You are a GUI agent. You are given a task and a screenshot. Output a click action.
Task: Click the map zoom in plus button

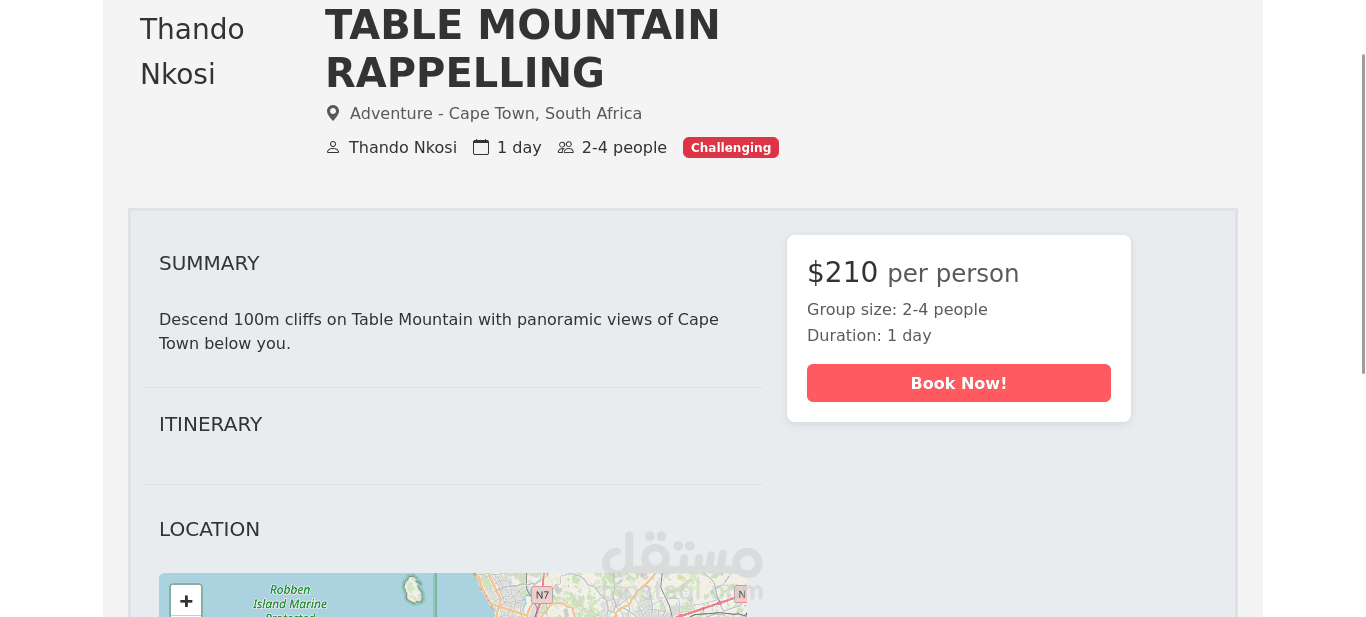click(x=186, y=601)
